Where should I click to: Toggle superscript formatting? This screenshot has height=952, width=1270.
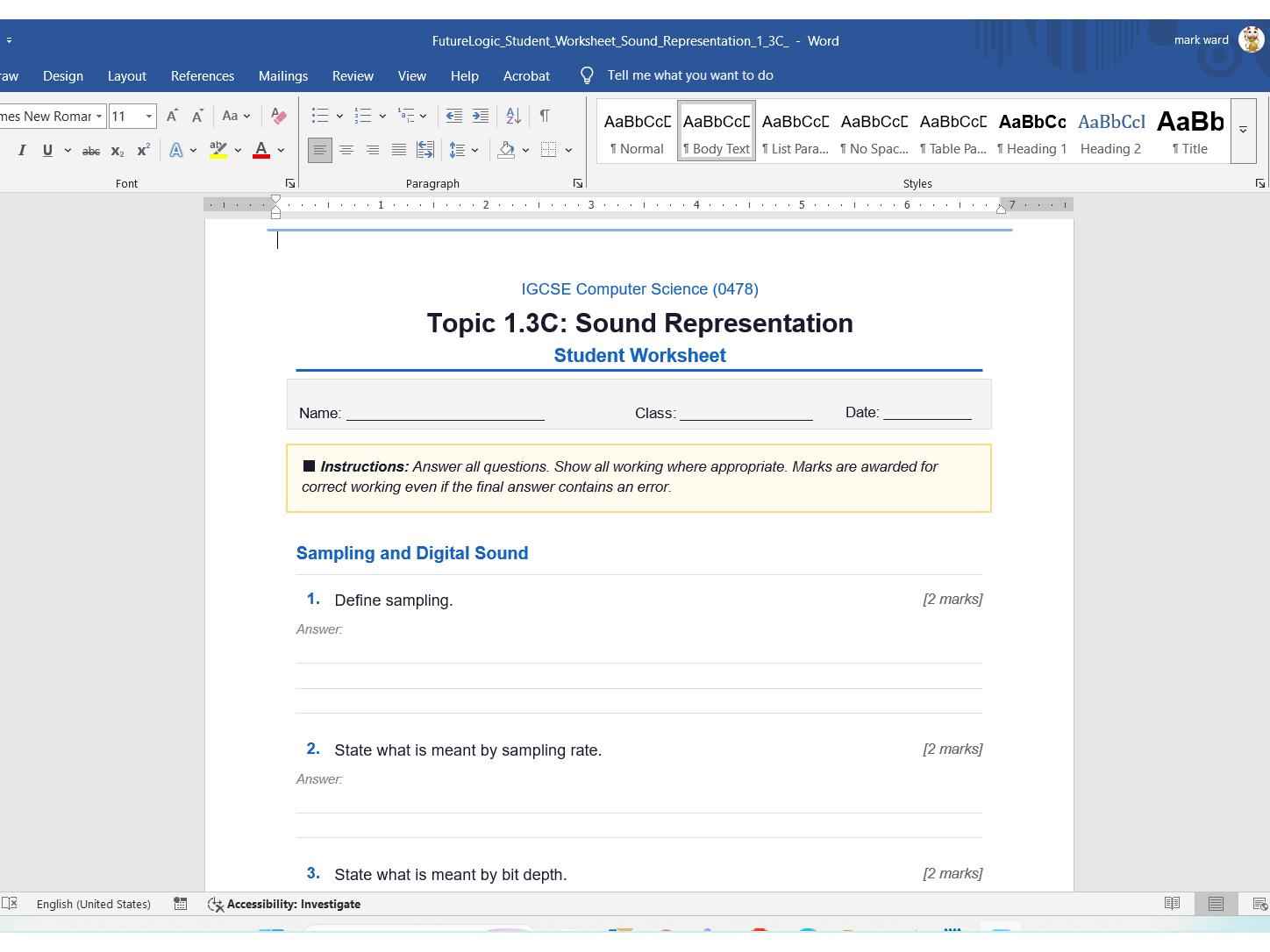coord(144,151)
